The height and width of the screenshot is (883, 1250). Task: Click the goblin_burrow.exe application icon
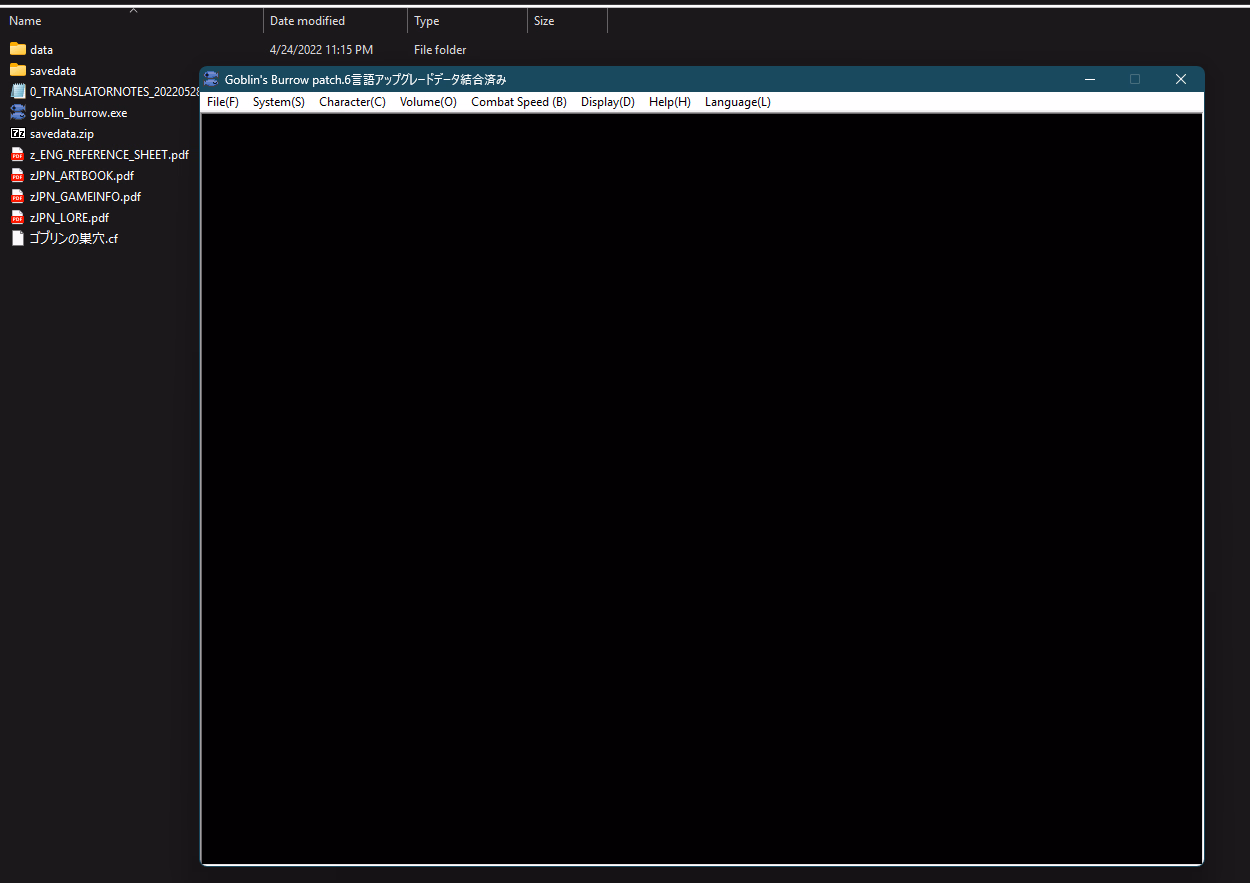point(17,112)
